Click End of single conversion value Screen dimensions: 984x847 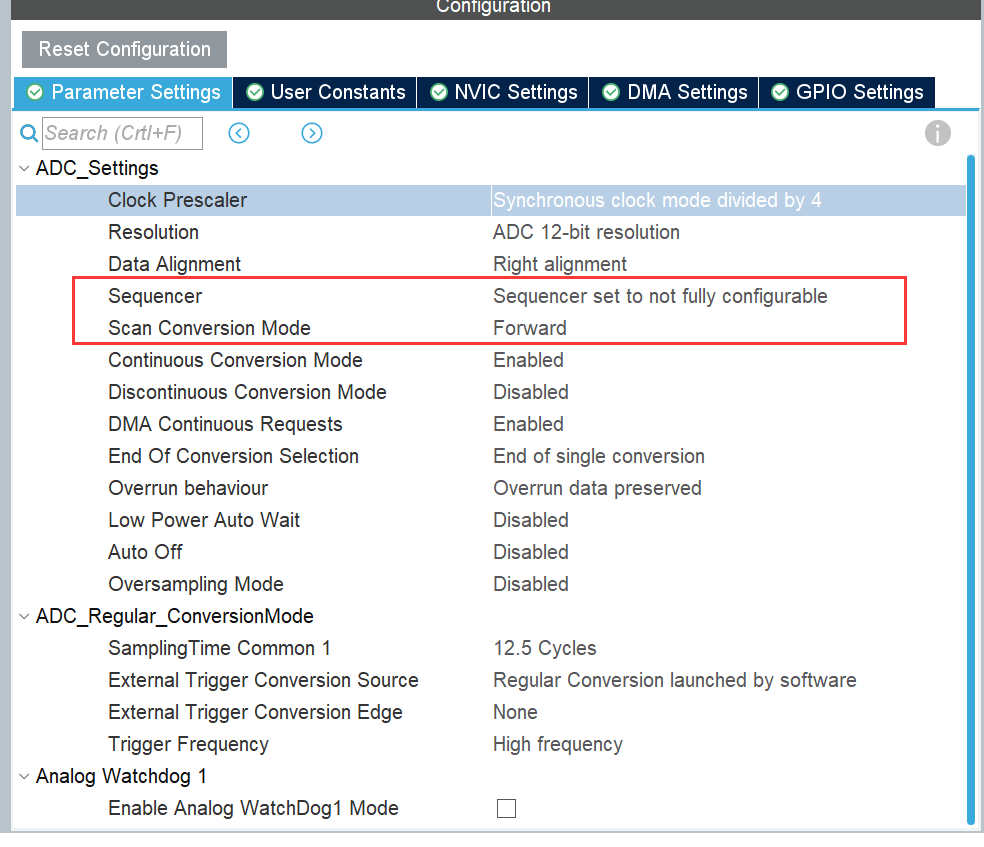tap(599, 456)
